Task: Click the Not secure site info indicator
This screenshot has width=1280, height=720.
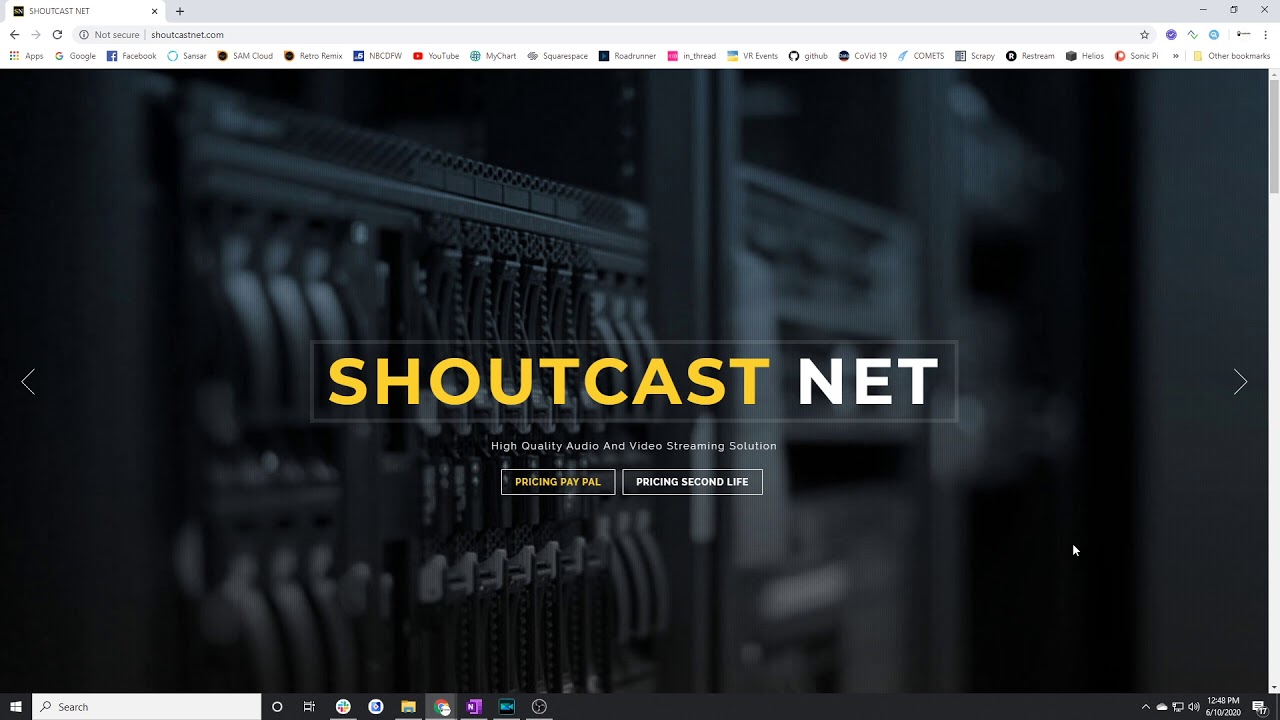Action: click(109, 34)
